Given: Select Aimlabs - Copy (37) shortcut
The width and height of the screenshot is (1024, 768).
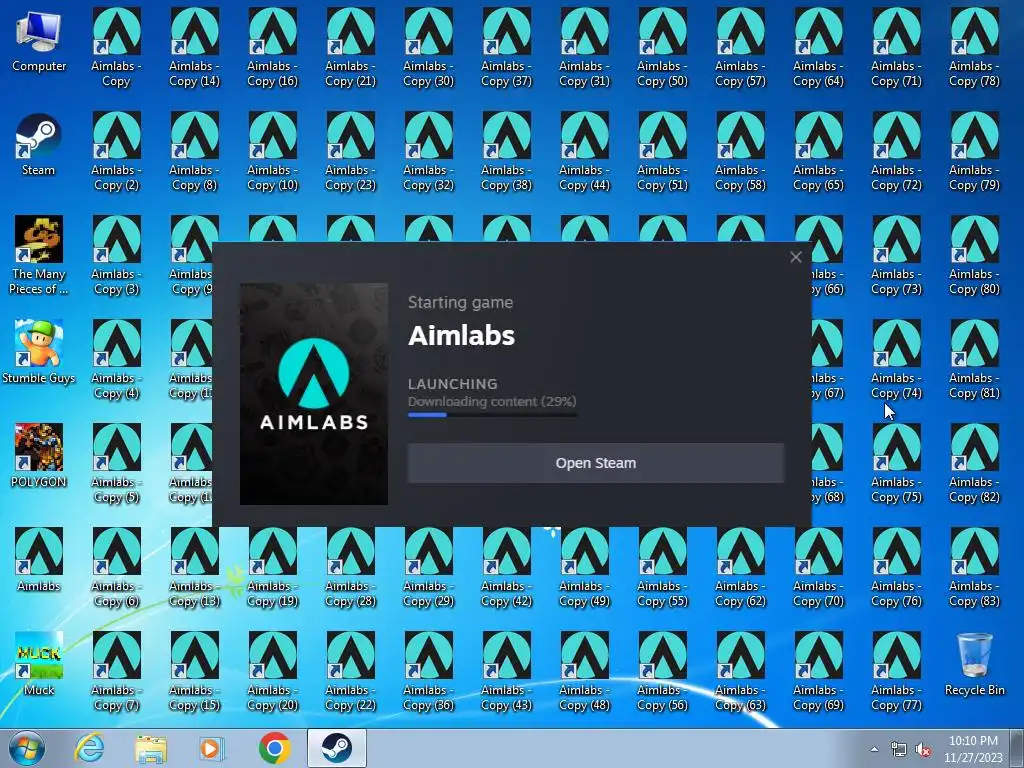Looking at the screenshot, I should pyautogui.click(x=506, y=48).
